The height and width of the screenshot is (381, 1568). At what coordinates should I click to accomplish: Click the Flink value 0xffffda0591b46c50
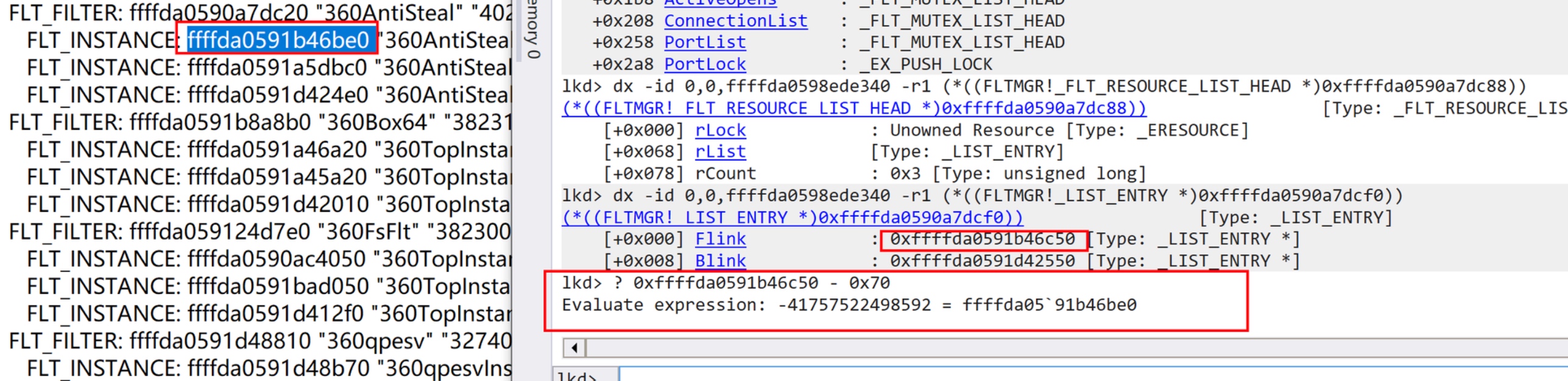982,239
